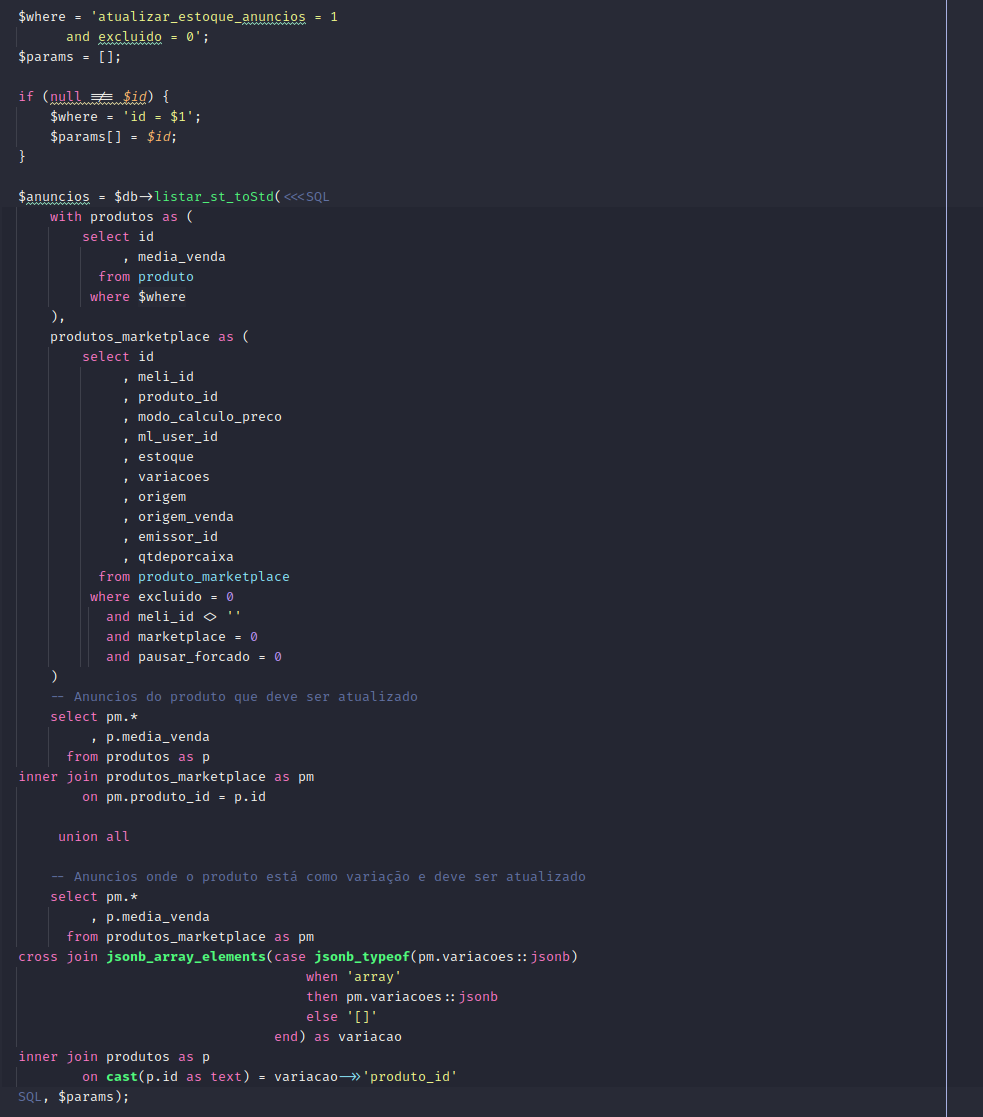The width and height of the screenshot is (983, 1117).
Task: Click the null !== $id condition
Action: click(x=101, y=97)
